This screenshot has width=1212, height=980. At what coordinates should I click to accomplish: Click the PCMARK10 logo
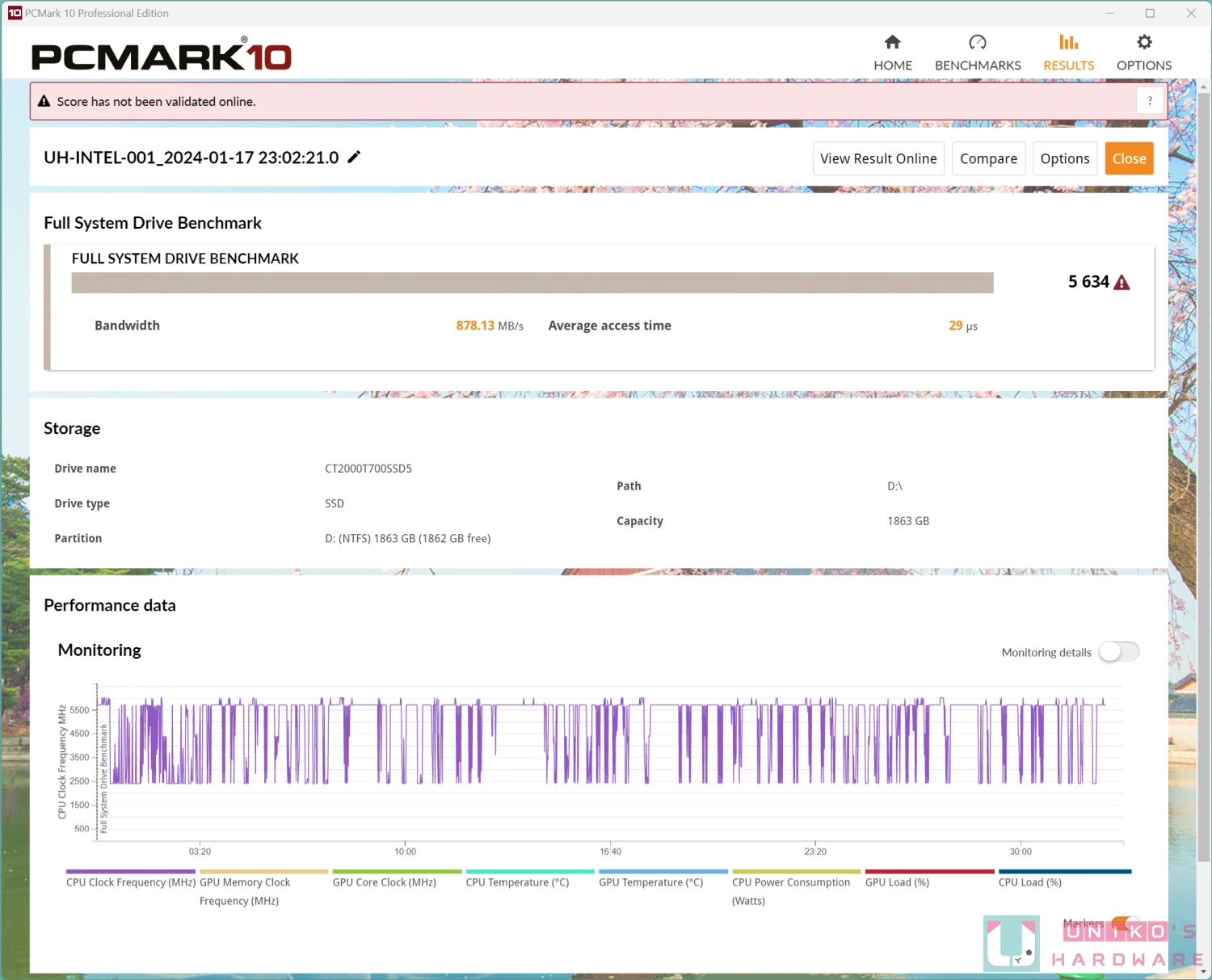(x=162, y=55)
